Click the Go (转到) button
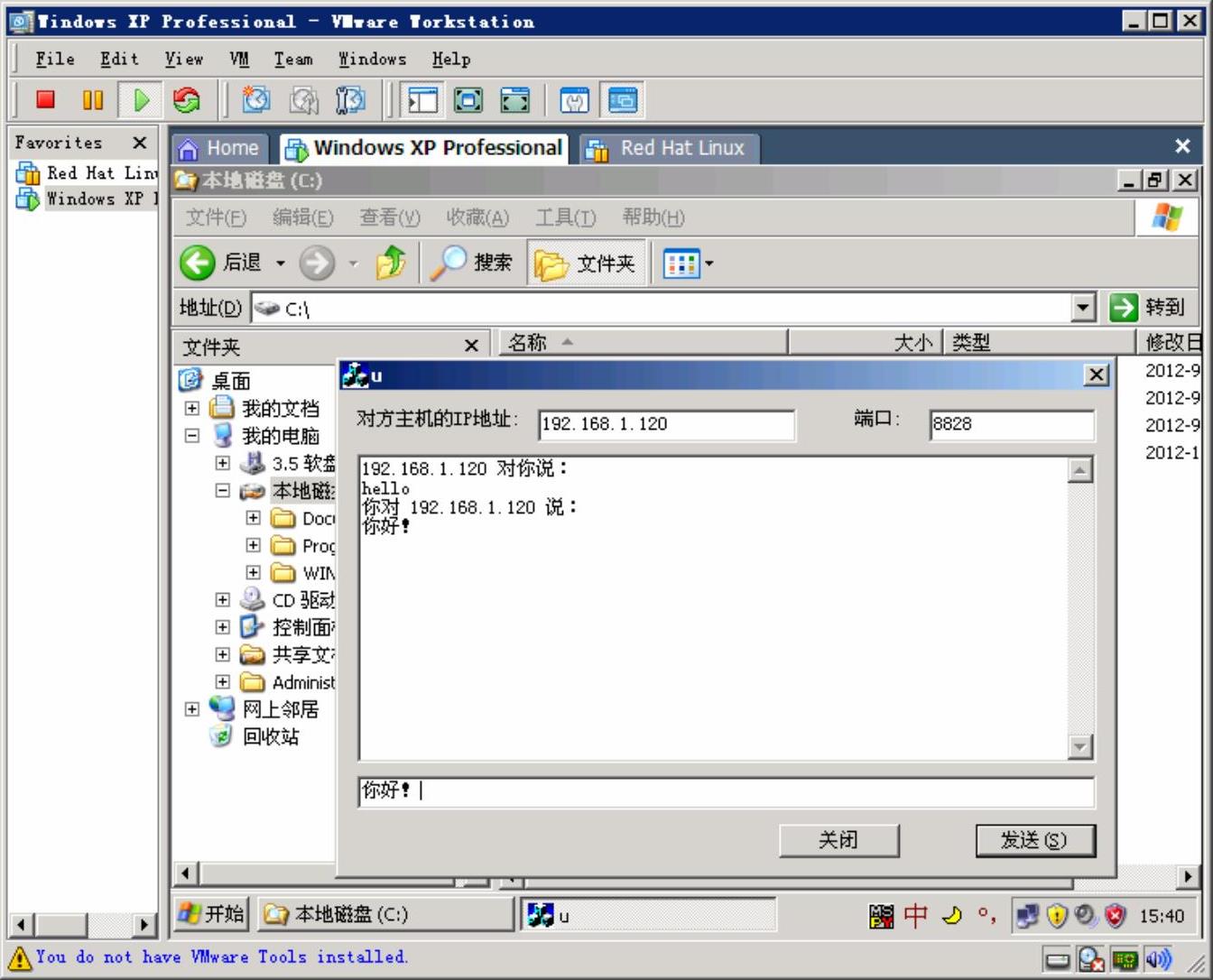The width and height of the screenshot is (1213, 980). coord(1147,307)
